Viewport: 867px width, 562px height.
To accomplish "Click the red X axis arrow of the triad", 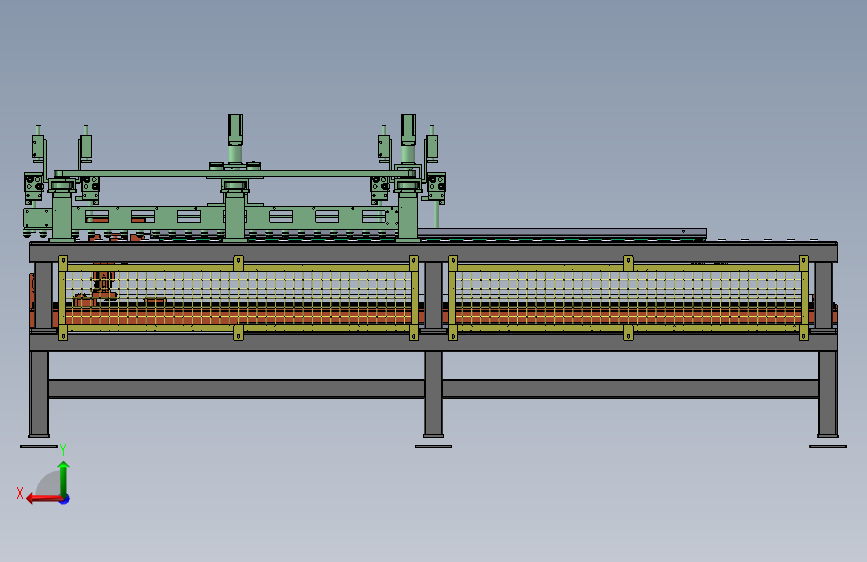I will pos(45,499).
